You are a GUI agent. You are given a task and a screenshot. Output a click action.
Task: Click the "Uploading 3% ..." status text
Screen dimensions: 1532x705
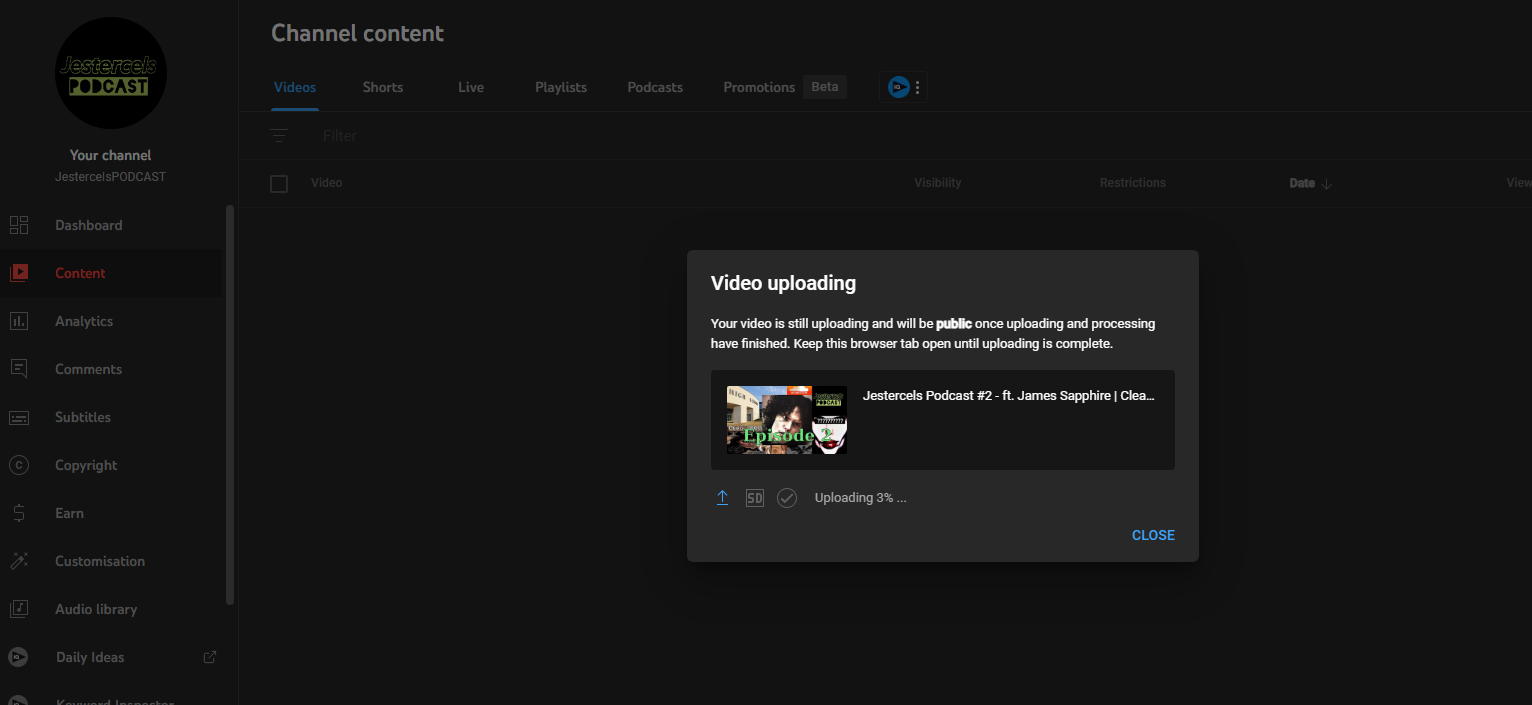point(861,498)
